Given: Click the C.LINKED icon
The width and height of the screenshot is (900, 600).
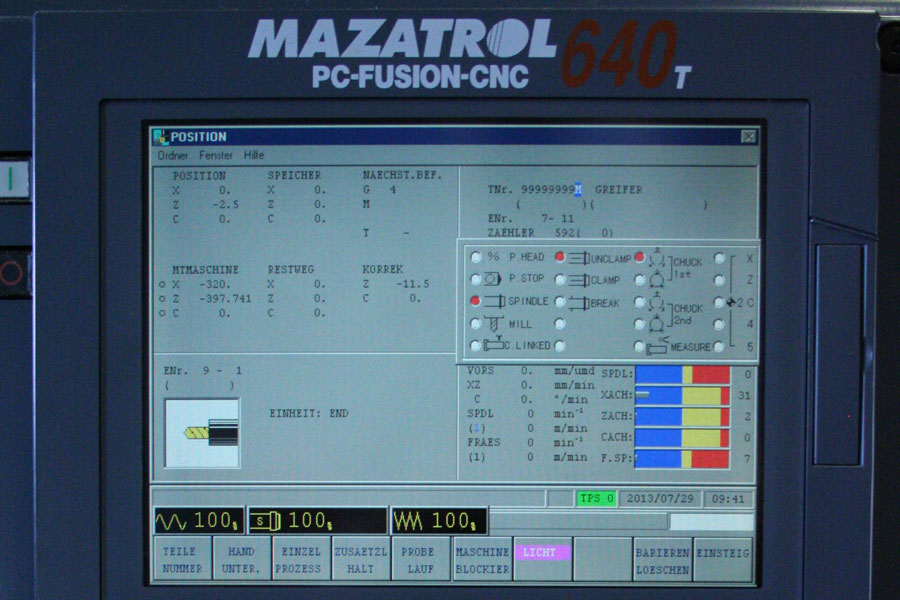Looking at the screenshot, I should click(493, 346).
